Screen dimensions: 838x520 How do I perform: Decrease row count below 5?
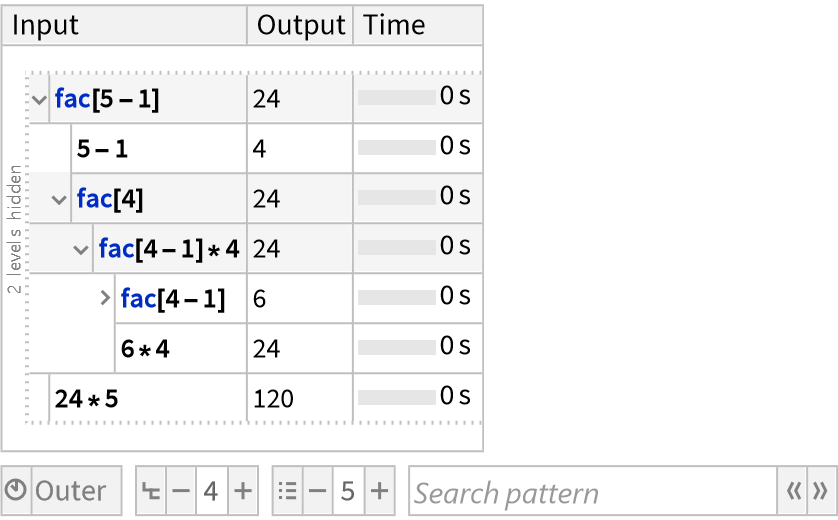pos(317,491)
